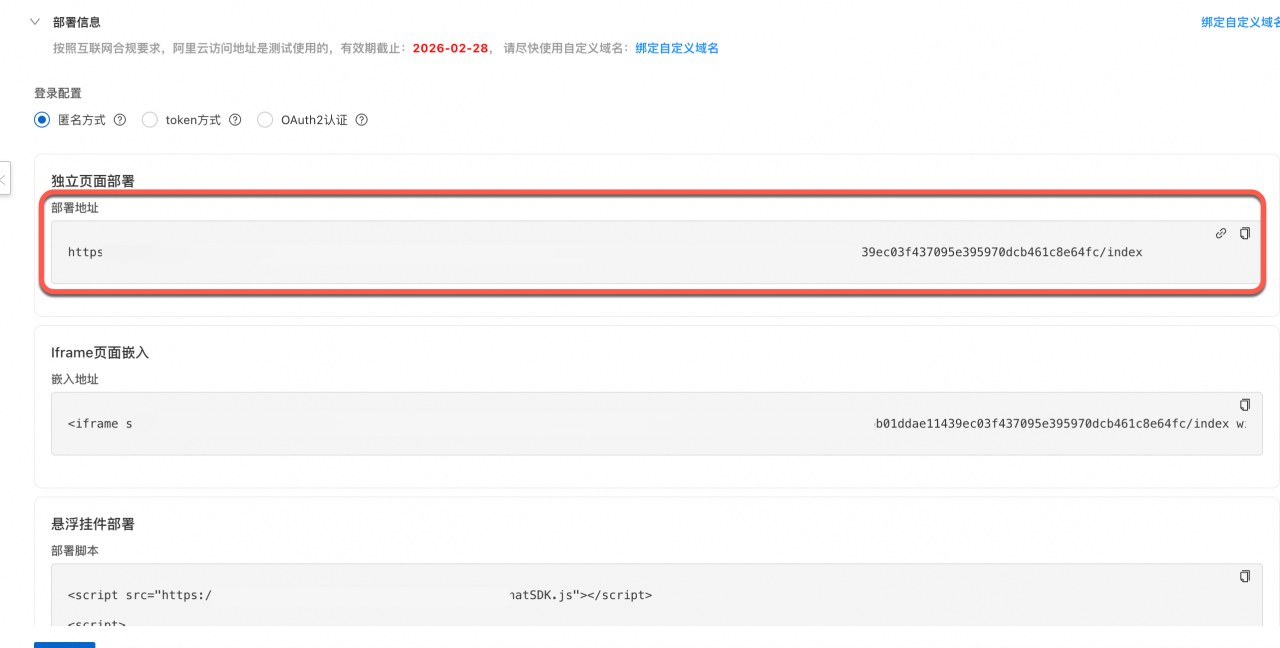The height and width of the screenshot is (648, 1280).
Task: Expand the collapsed left side panel handle
Action: point(4,180)
